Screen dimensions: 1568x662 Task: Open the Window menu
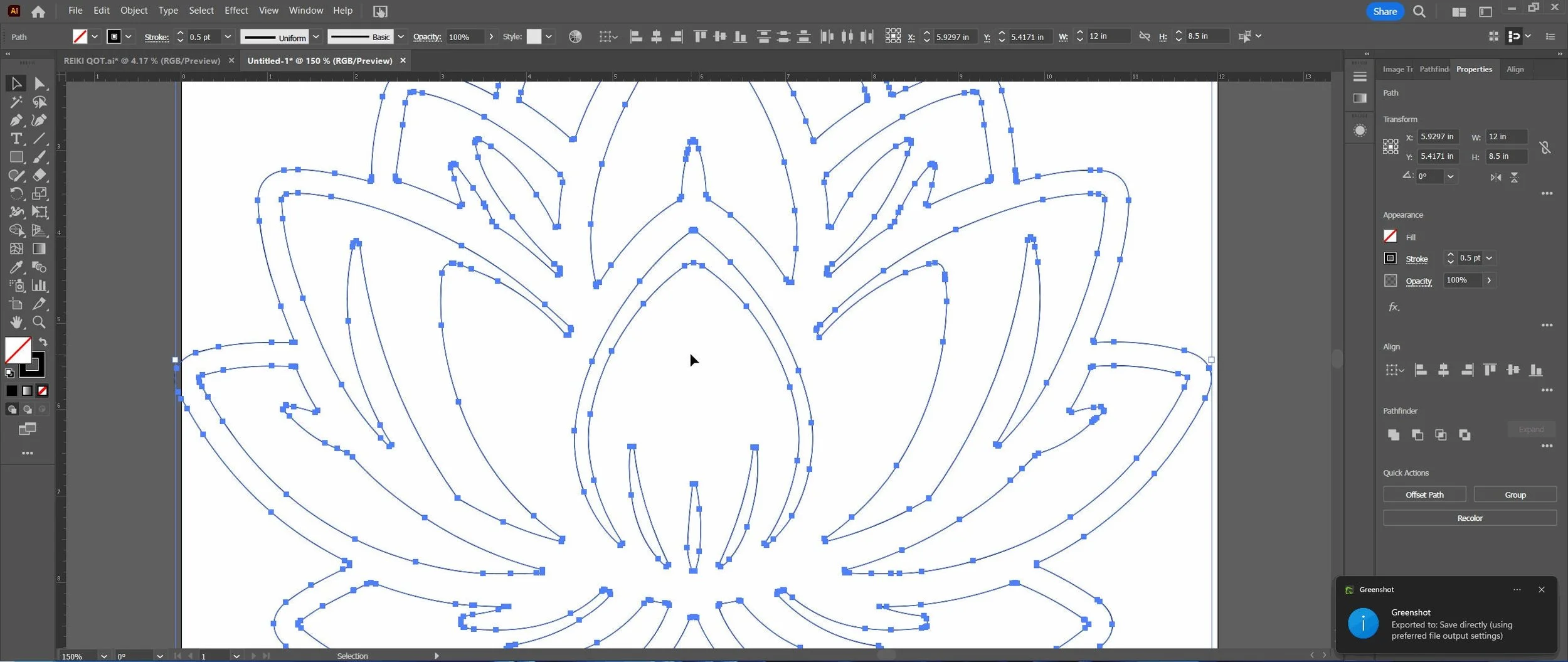pos(305,11)
